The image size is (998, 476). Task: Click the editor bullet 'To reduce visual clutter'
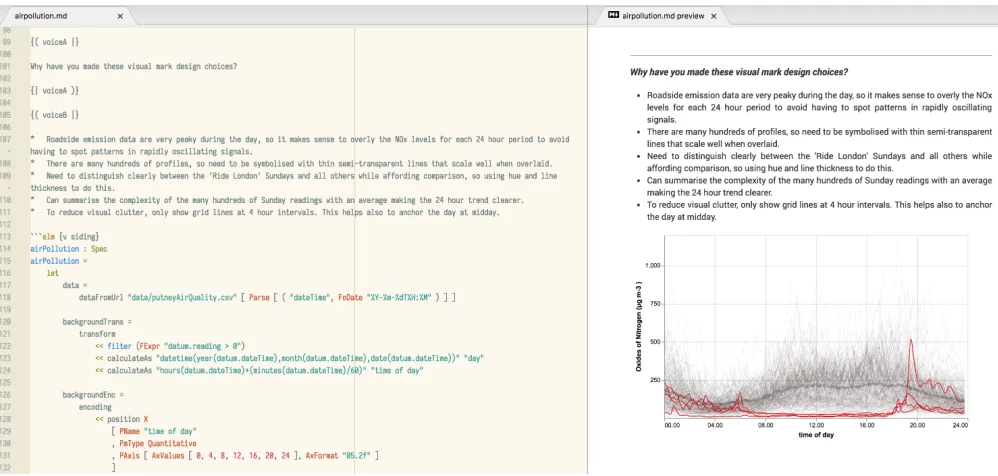tap(265, 213)
